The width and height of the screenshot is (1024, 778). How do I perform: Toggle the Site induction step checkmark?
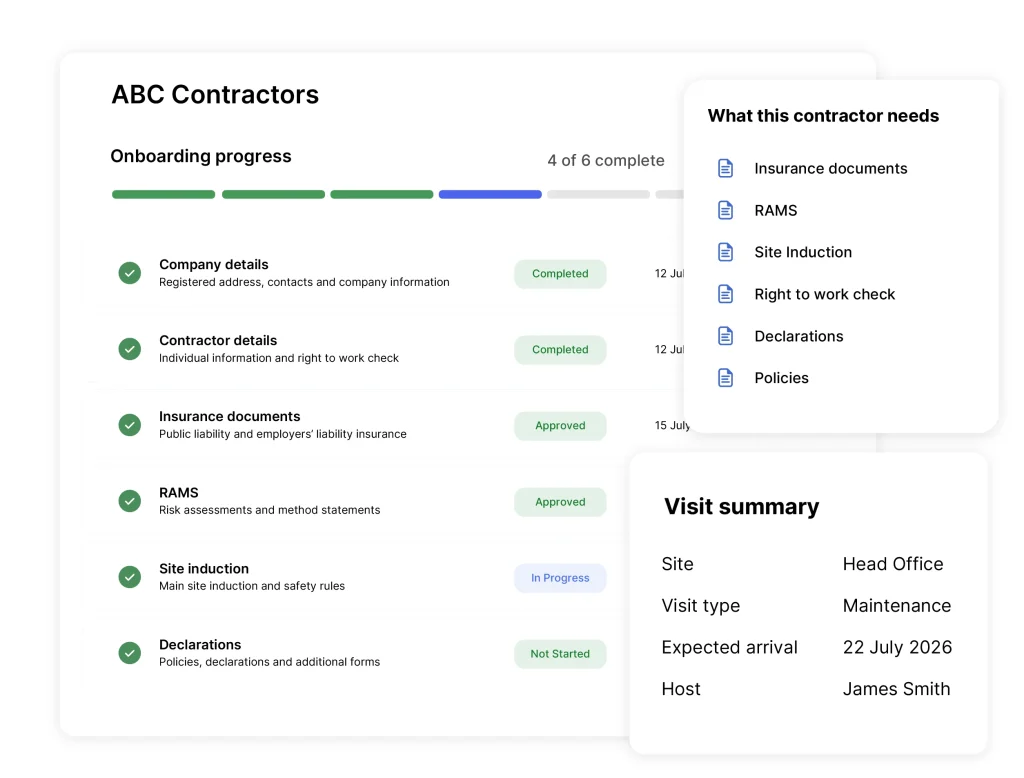[x=129, y=577]
